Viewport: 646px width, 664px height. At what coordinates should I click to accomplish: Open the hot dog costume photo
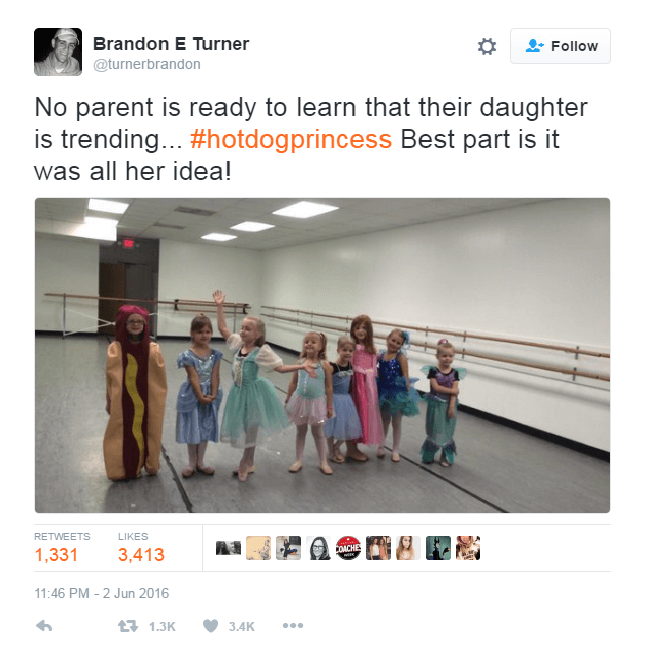(x=322, y=355)
